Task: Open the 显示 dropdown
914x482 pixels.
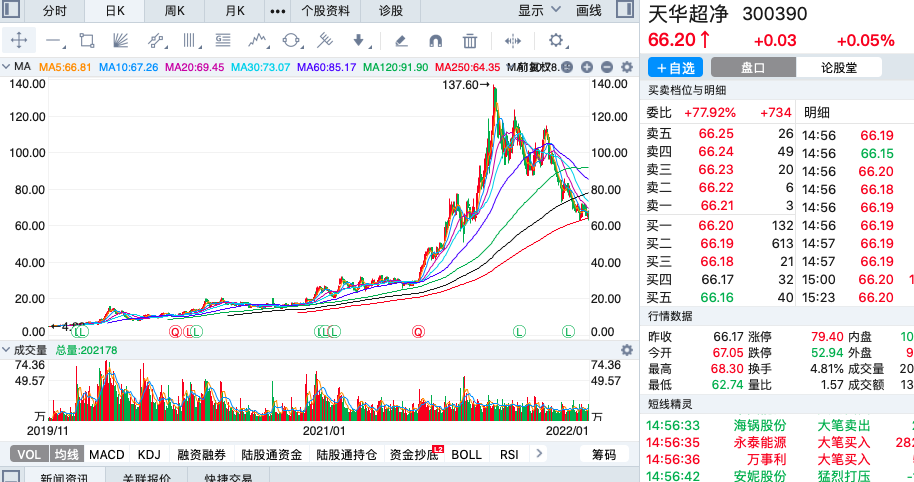Action: 539,10
